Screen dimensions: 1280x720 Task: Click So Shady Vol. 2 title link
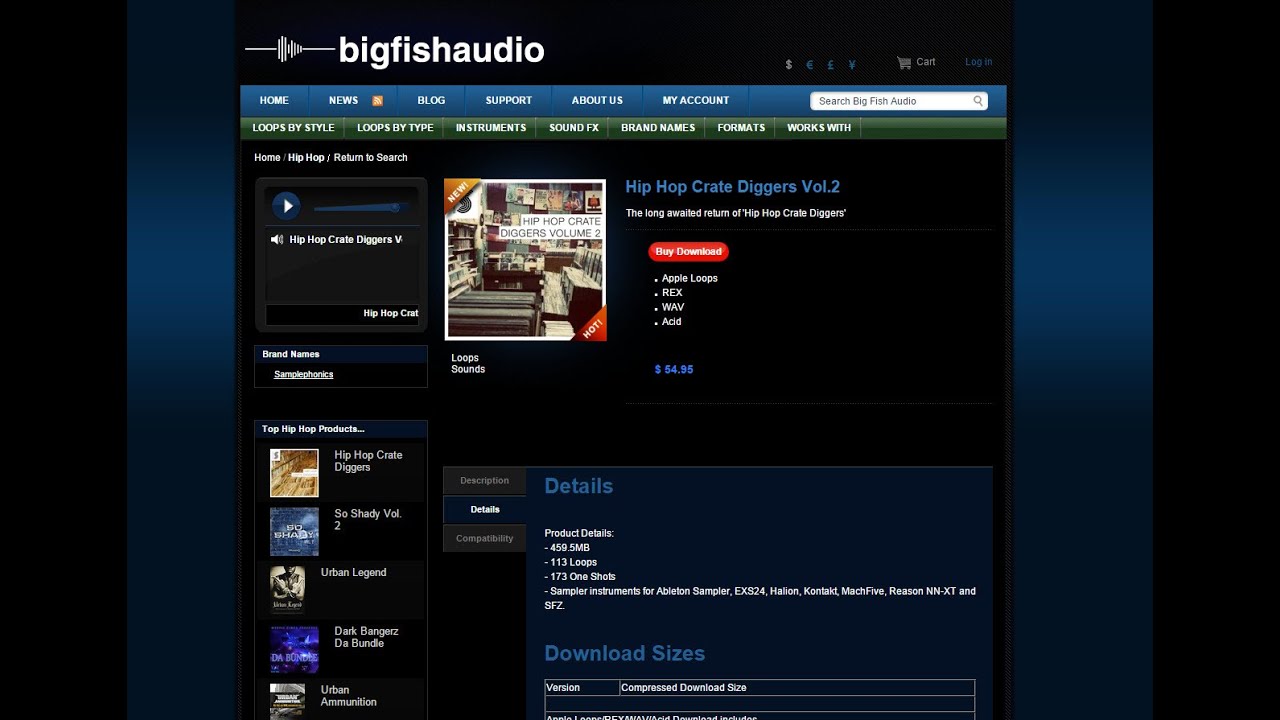pos(368,520)
